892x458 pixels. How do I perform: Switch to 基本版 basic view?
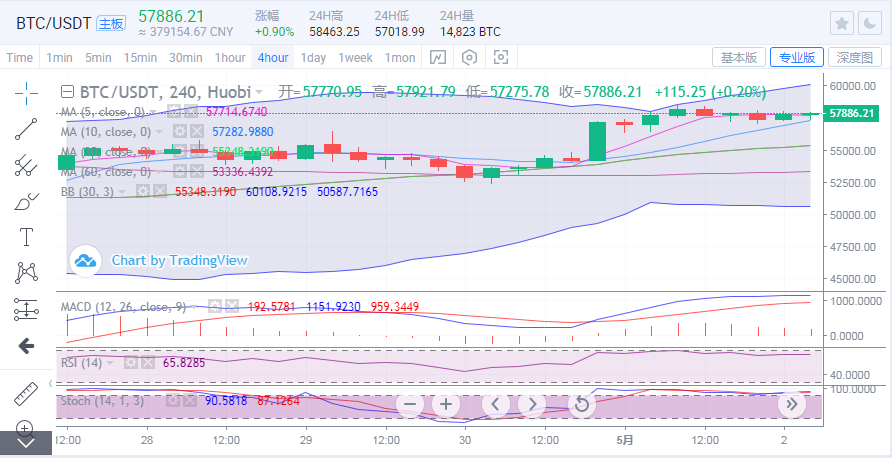tap(738, 57)
